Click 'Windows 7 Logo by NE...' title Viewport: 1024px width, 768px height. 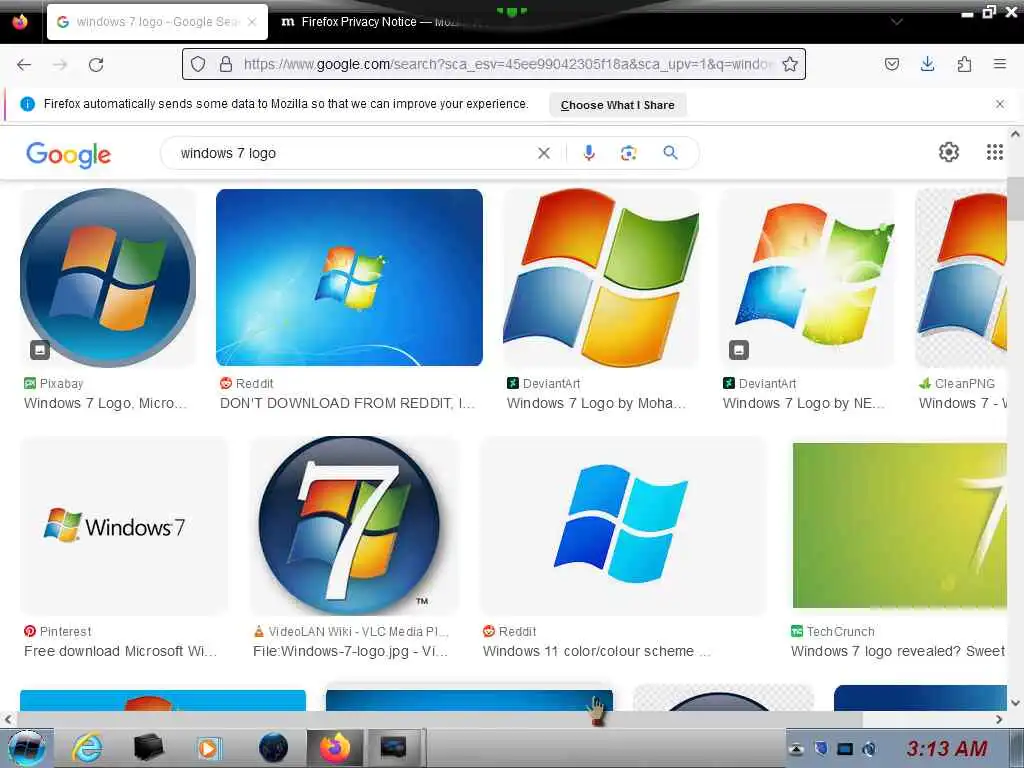804,403
